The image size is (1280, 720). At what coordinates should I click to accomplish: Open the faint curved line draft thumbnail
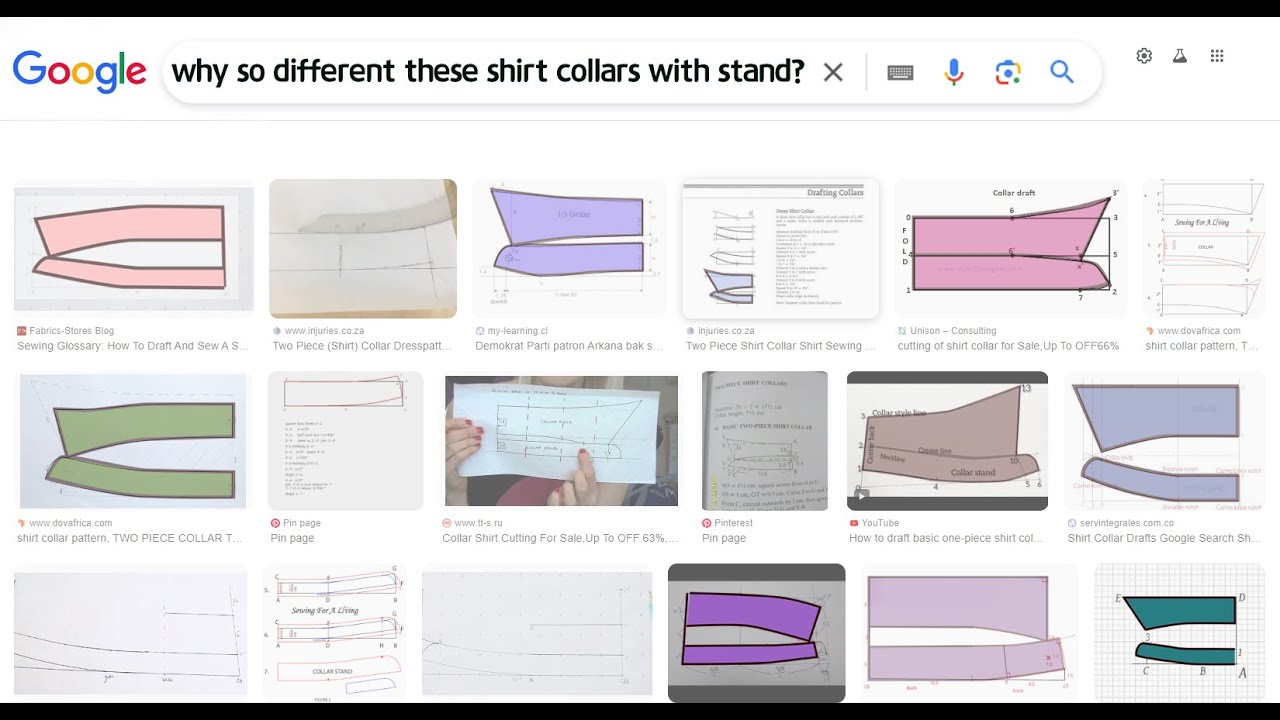[x=130, y=634]
